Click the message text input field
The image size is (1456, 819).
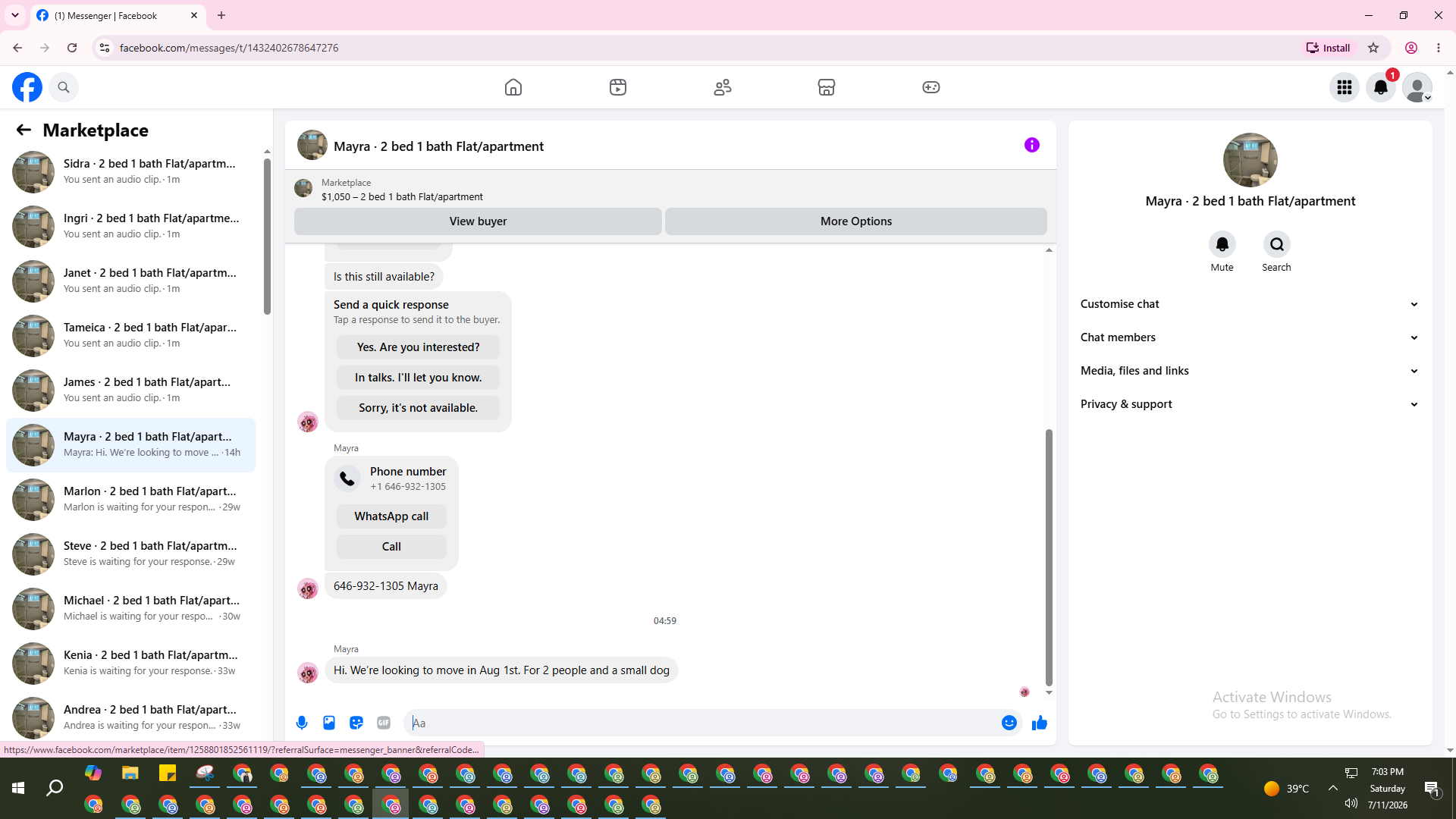(704, 723)
